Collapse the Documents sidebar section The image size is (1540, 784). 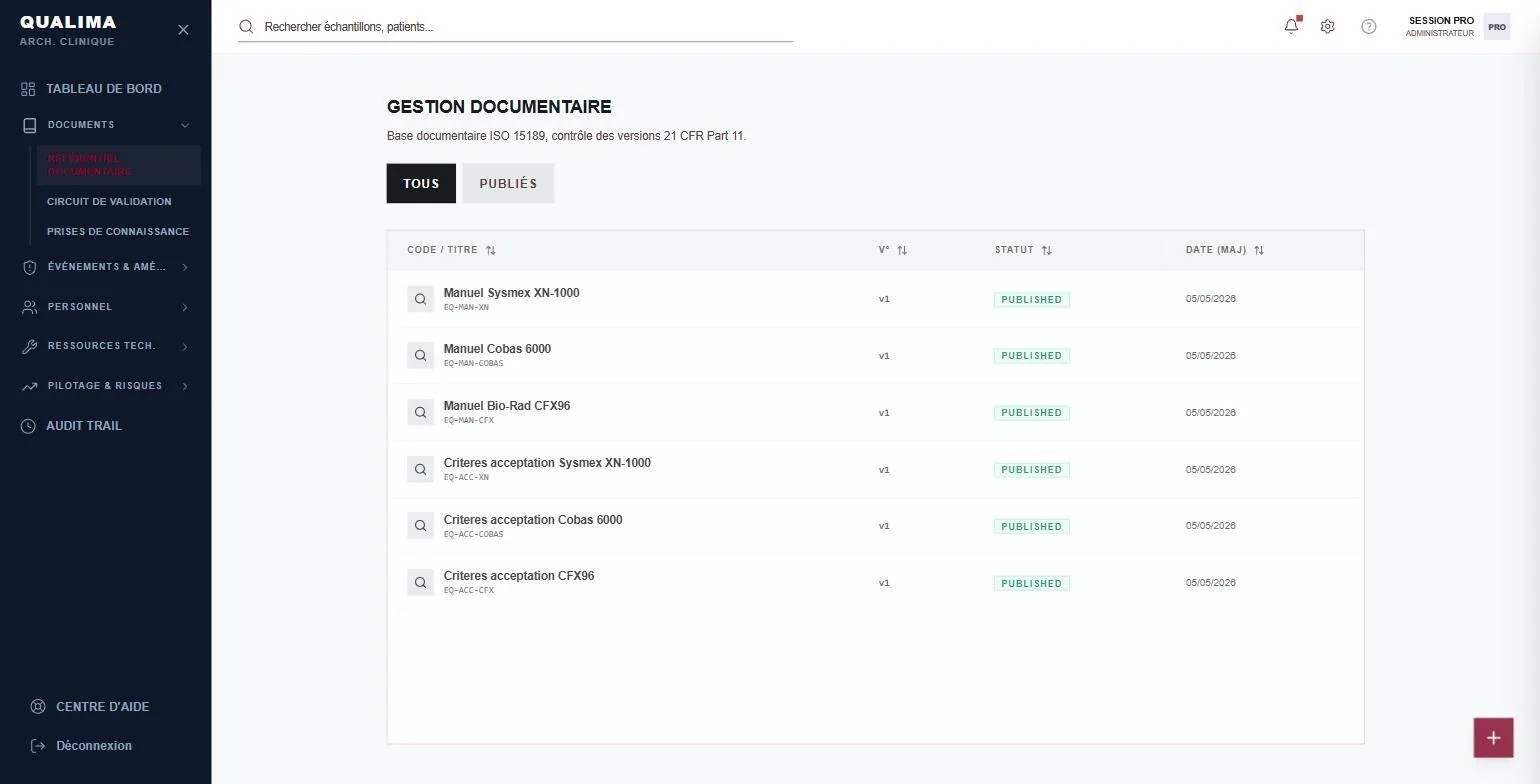[x=105, y=125]
